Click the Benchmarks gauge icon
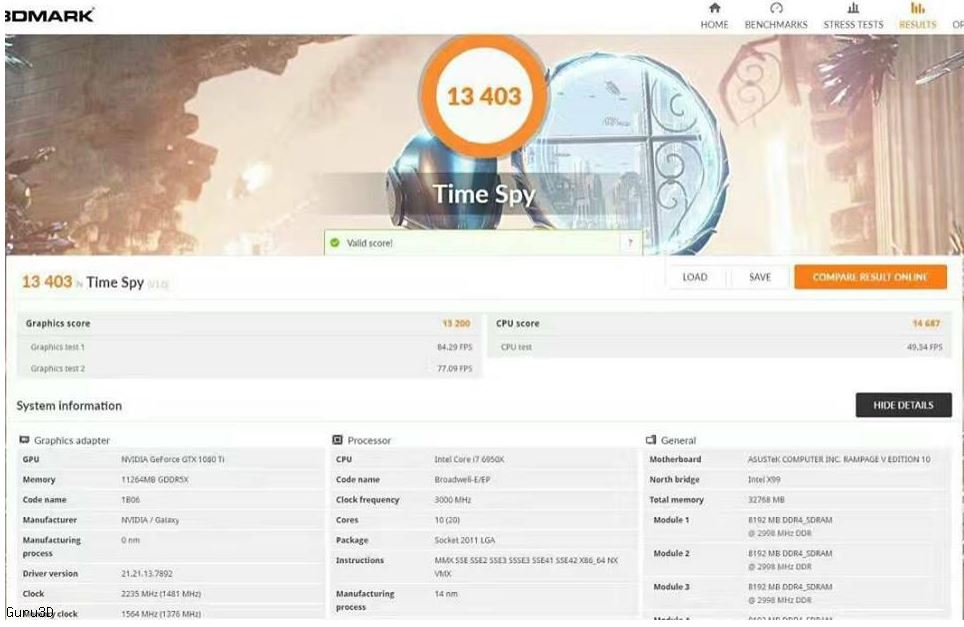Screen dimensions: 964x627 pos(776,8)
